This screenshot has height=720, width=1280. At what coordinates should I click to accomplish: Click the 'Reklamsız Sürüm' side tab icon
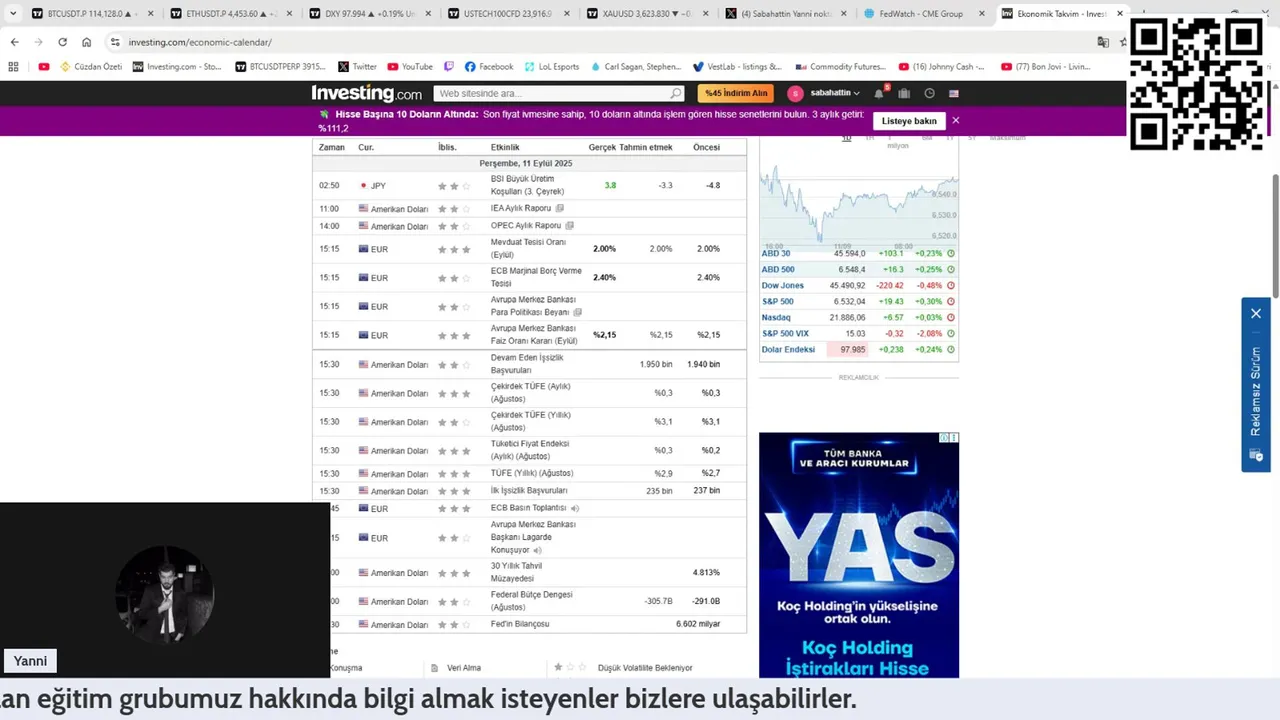1256,455
